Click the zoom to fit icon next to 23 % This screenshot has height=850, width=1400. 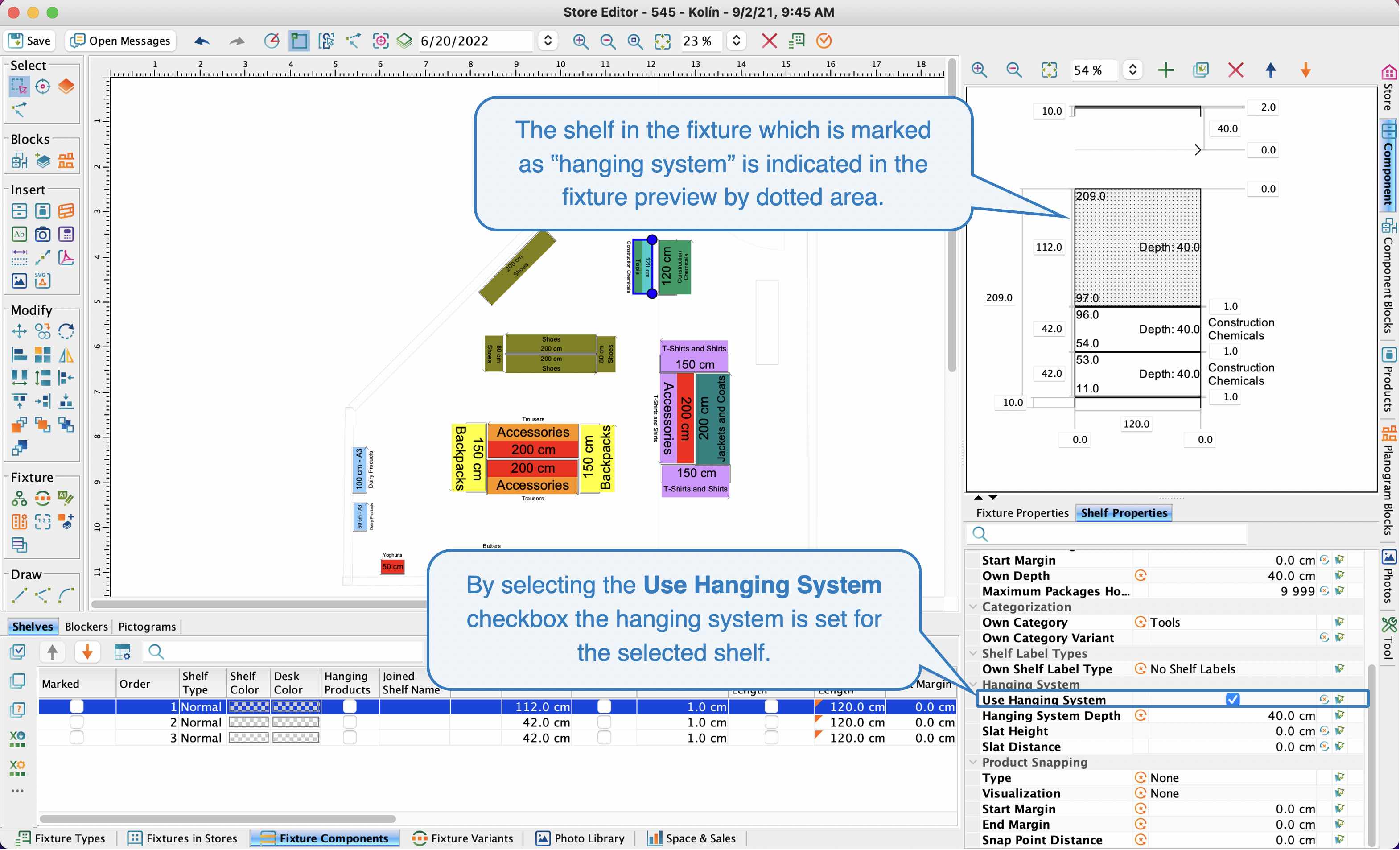(x=662, y=41)
